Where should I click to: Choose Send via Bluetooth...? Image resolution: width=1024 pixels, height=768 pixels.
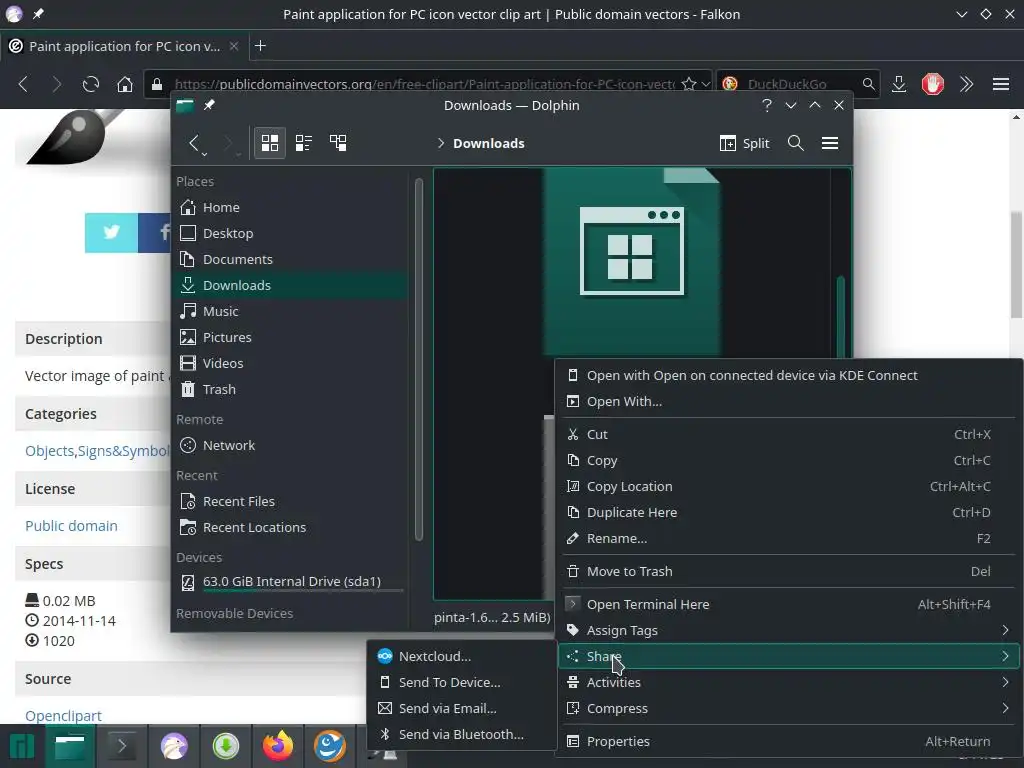pyautogui.click(x=462, y=735)
